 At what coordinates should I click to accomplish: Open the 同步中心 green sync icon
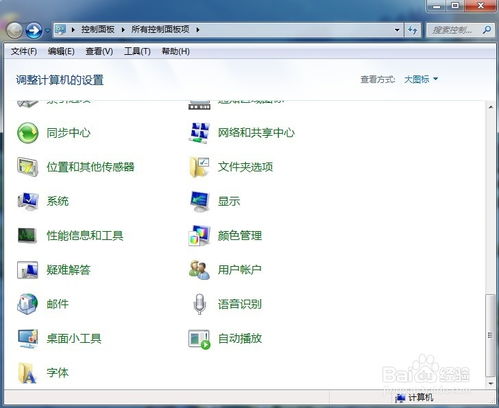pos(28,133)
